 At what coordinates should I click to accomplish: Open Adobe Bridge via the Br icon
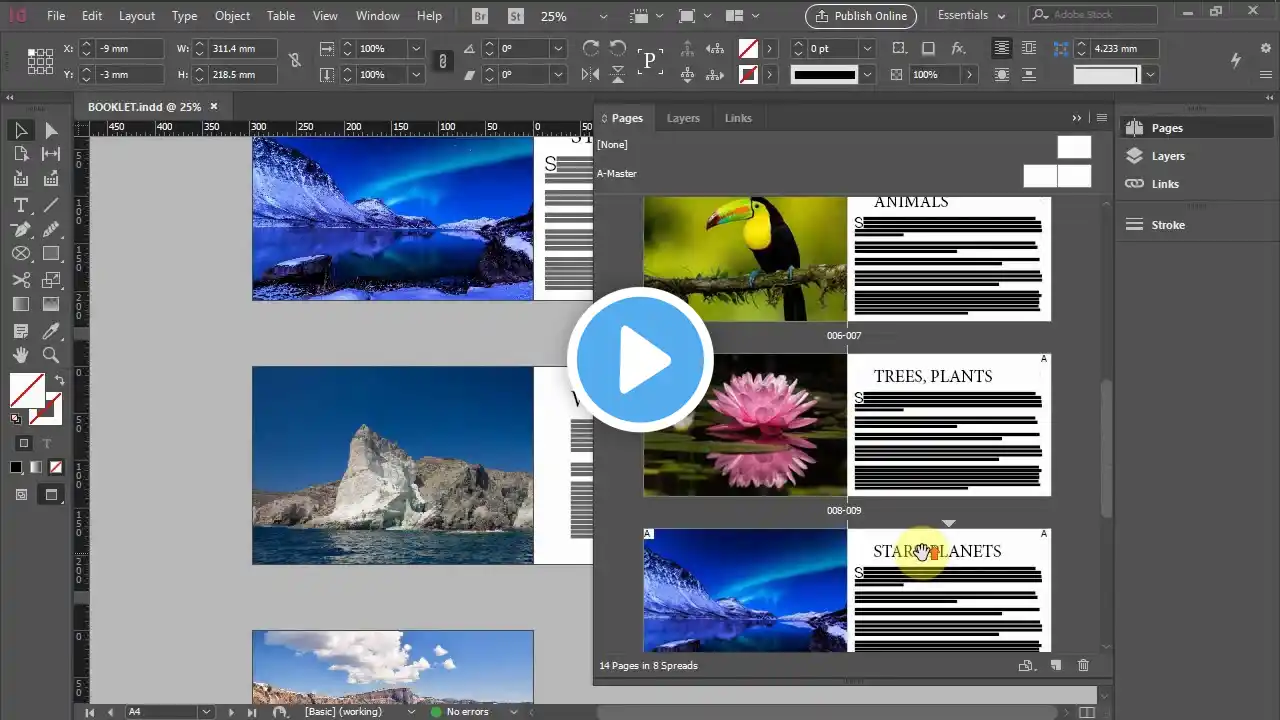click(x=481, y=16)
